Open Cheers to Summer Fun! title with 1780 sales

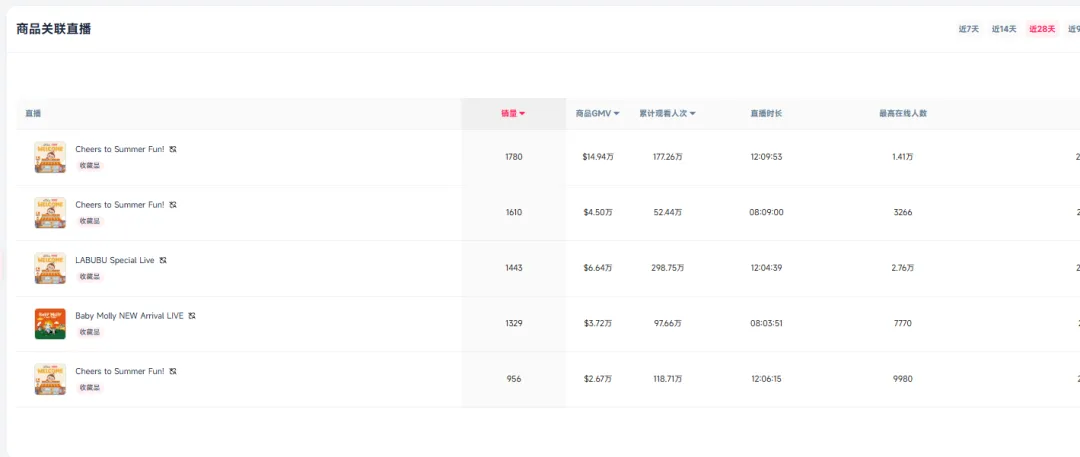coord(120,149)
